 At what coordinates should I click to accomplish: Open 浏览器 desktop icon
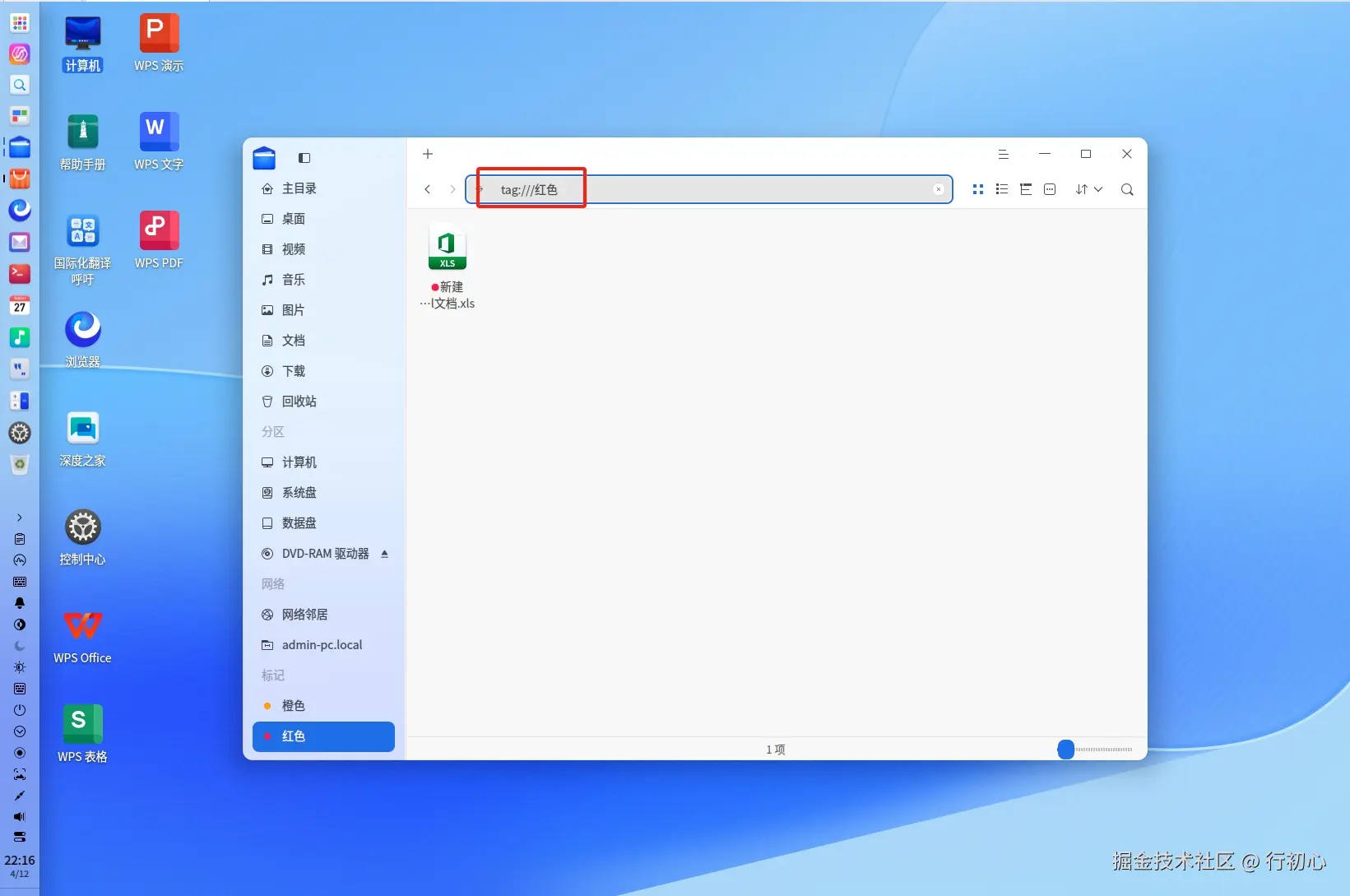pyautogui.click(x=83, y=340)
